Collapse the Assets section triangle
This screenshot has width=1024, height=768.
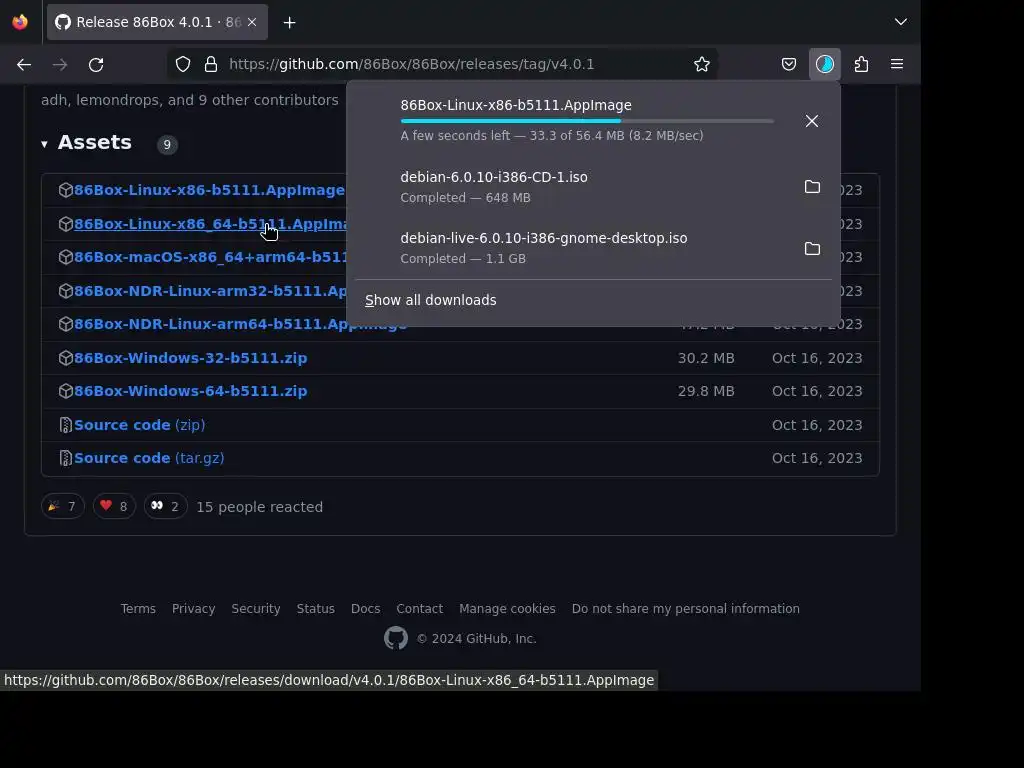[x=44, y=144]
